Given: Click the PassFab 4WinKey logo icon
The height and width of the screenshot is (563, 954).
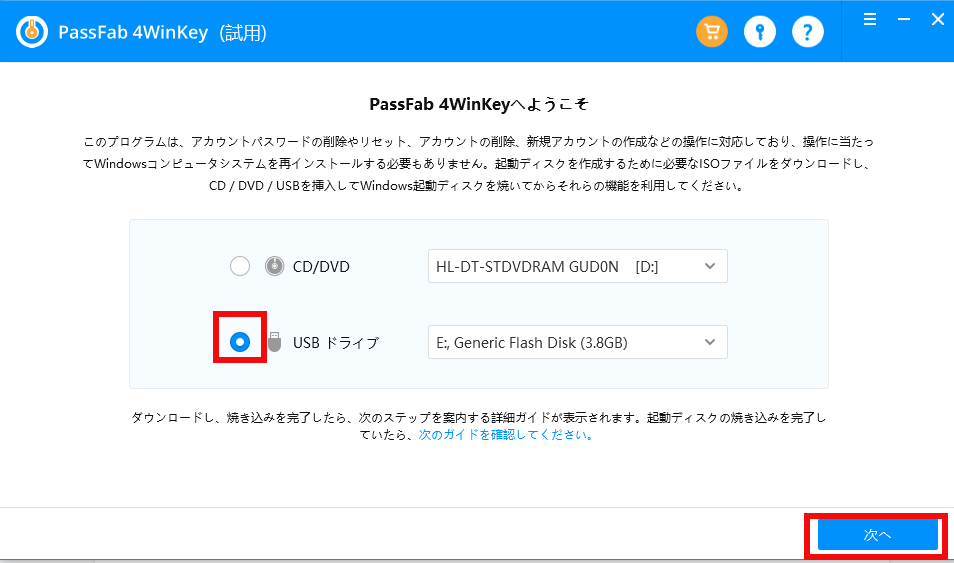Looking at the screenshot, I should 33,32.
